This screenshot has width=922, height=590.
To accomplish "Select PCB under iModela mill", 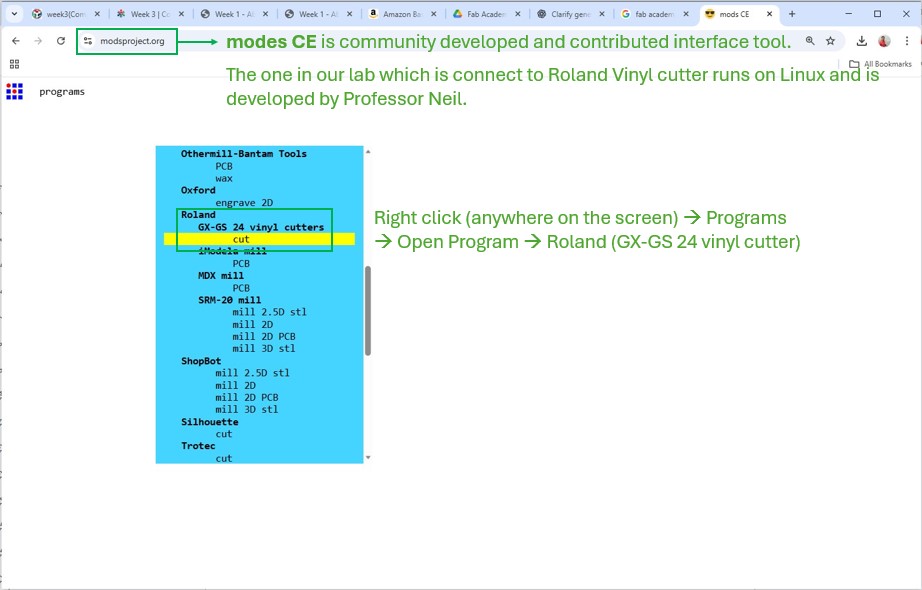I will [241, 264].
